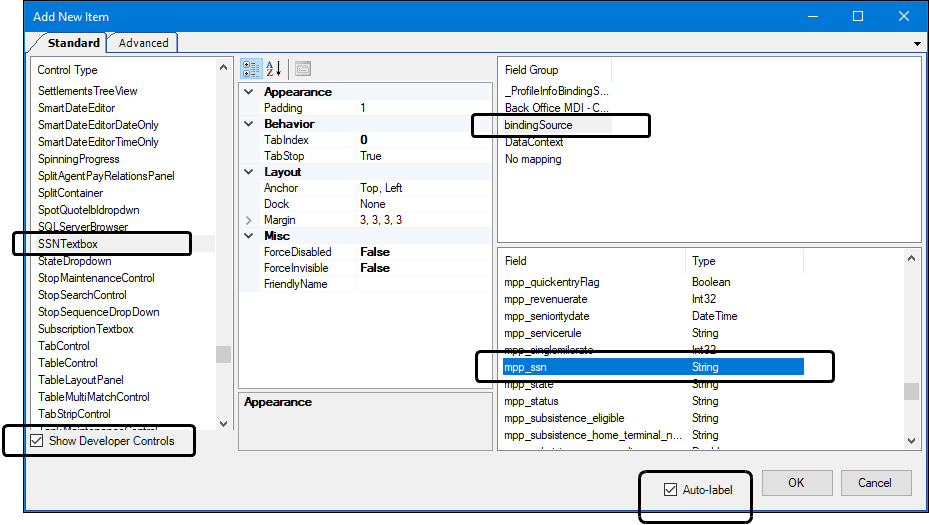929x525 pixels.
Task: Switch to the Advanced tab
Action: pyautogui.click(x=143, y=43)
